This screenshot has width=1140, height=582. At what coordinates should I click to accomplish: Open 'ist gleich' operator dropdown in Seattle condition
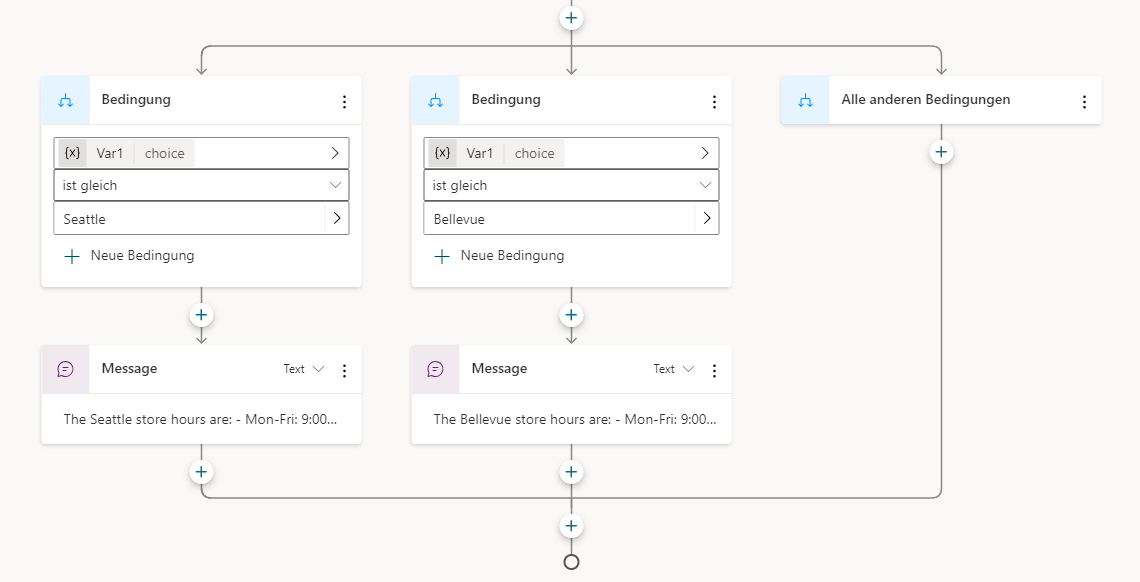tap(201, 185)
